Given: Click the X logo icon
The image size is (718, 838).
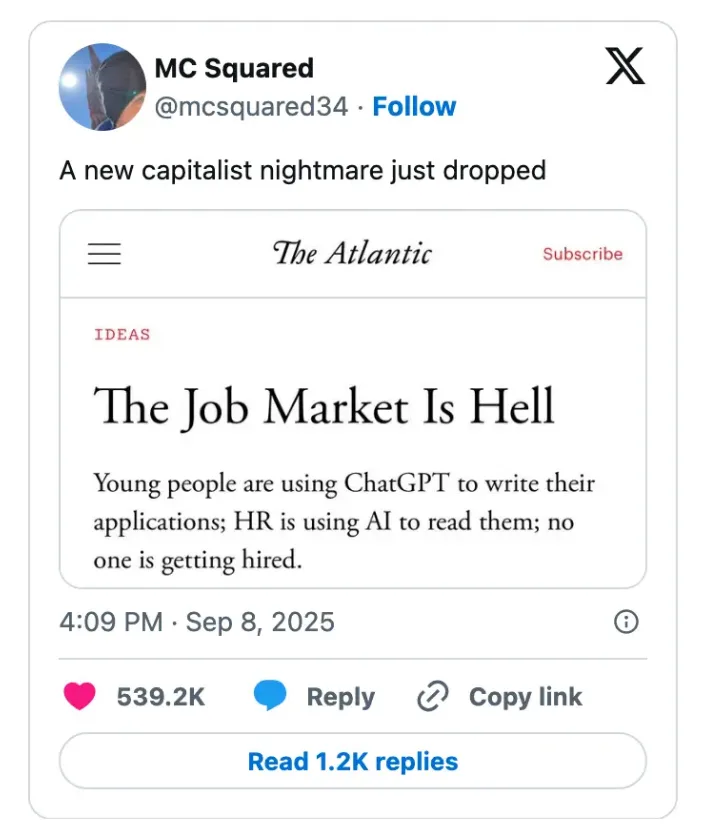Looking at the screenshot, I should pos(625,66).
